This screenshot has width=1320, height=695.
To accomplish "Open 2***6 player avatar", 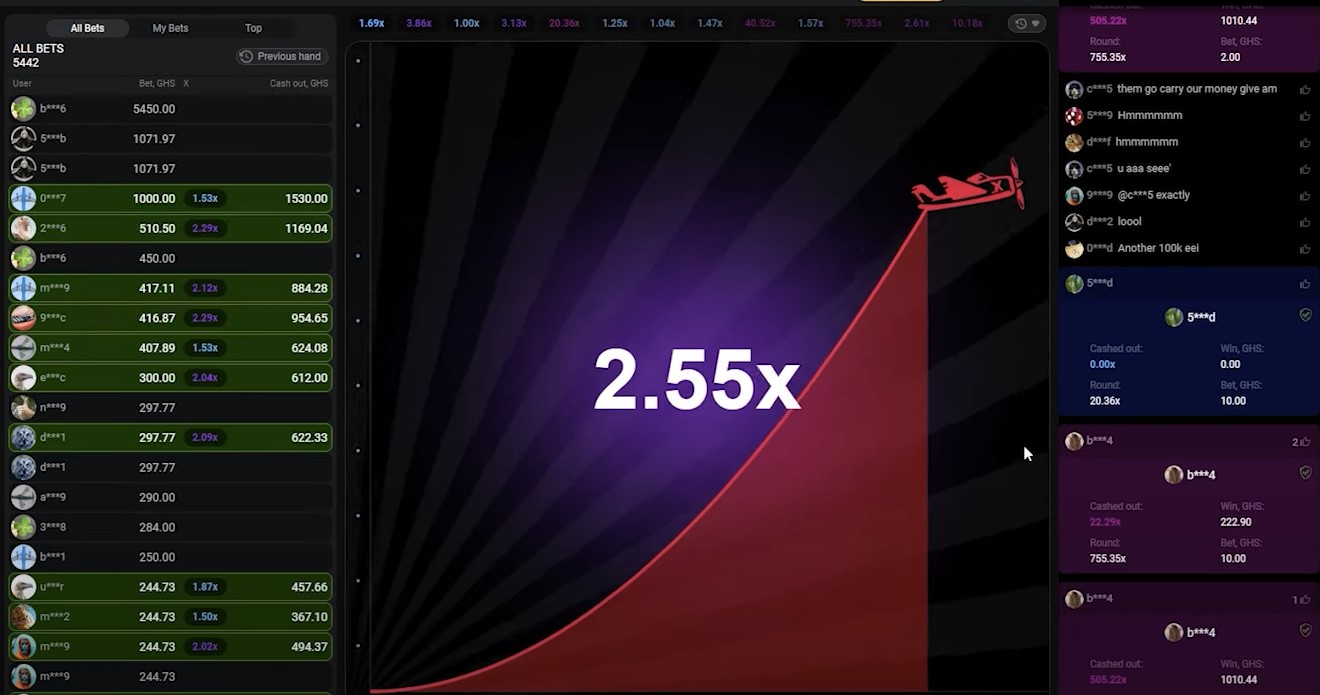I will 23,228.
